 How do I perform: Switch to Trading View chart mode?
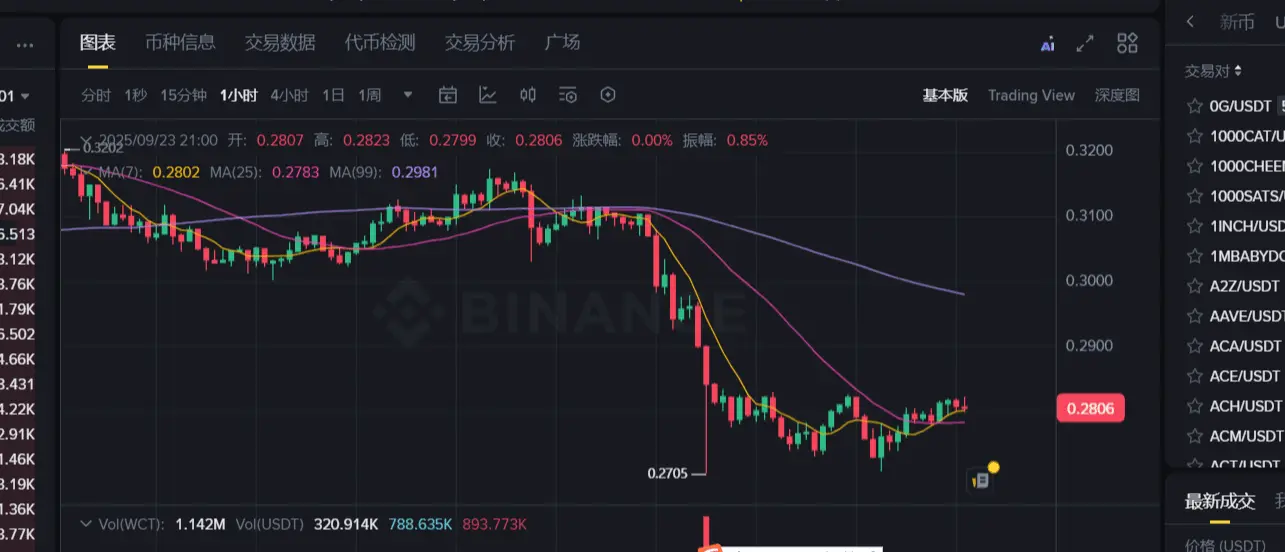(1031, 96)
